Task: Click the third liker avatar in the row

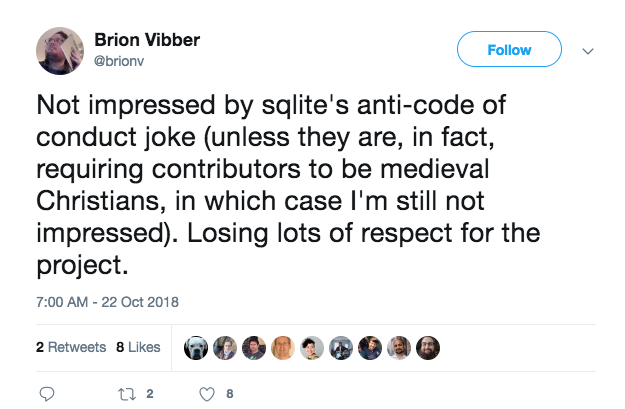Action: click(x=255, y=347)
